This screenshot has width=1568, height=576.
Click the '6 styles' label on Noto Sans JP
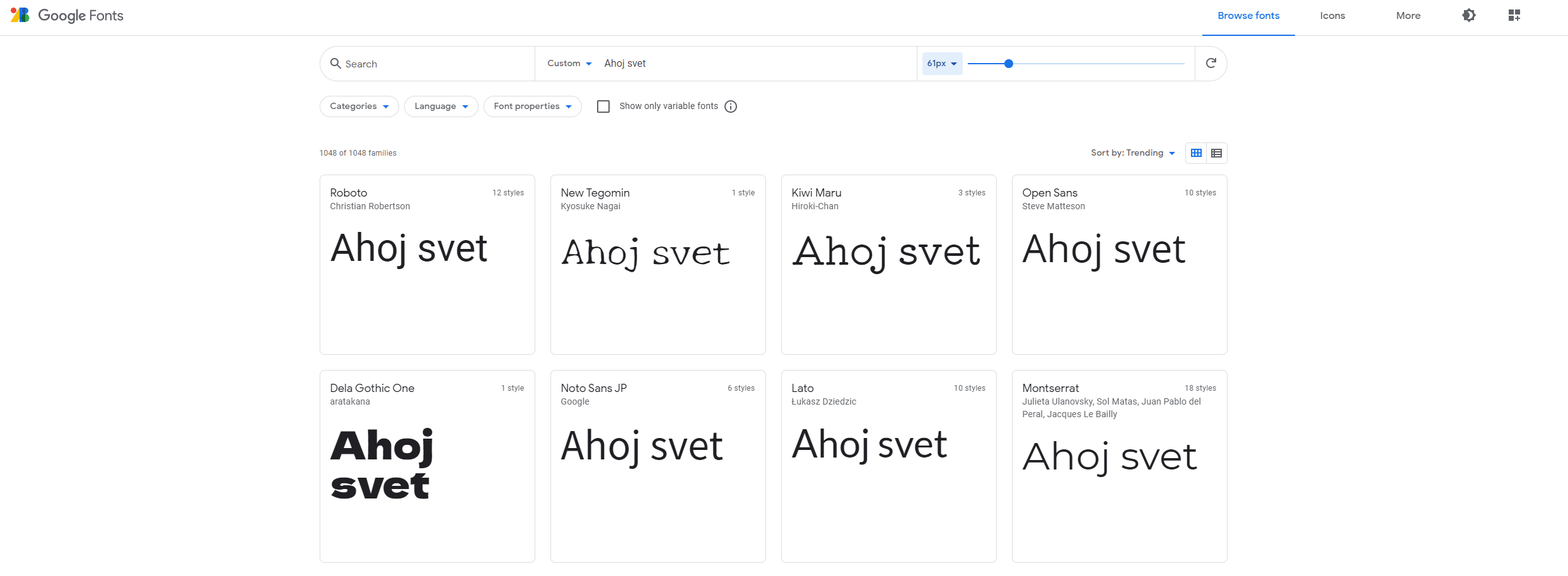[x=741, y=388]
